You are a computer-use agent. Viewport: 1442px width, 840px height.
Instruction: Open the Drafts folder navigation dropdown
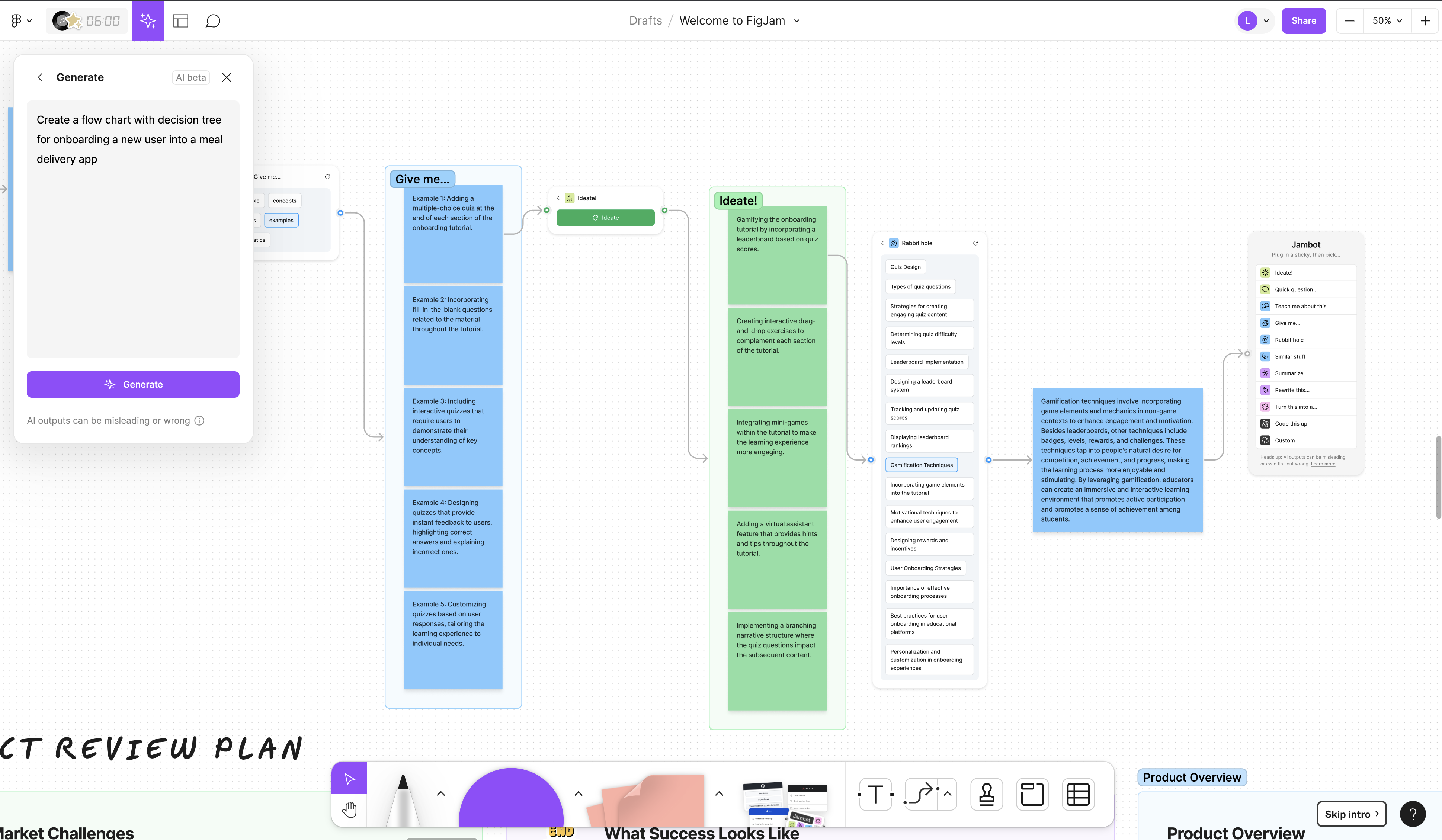click(x=646, y=21)
